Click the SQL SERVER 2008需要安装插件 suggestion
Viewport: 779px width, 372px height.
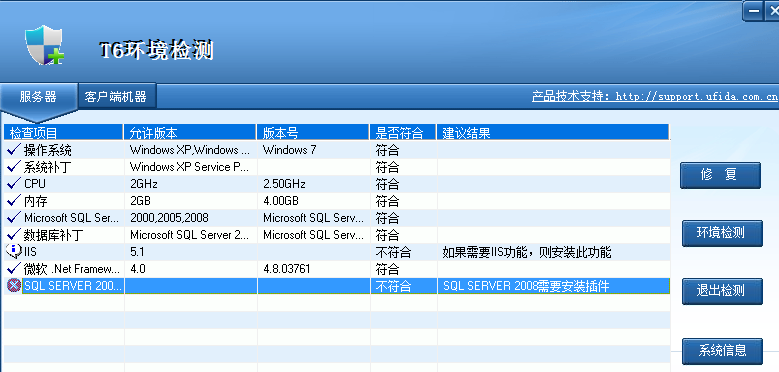(x=526, y=286)
